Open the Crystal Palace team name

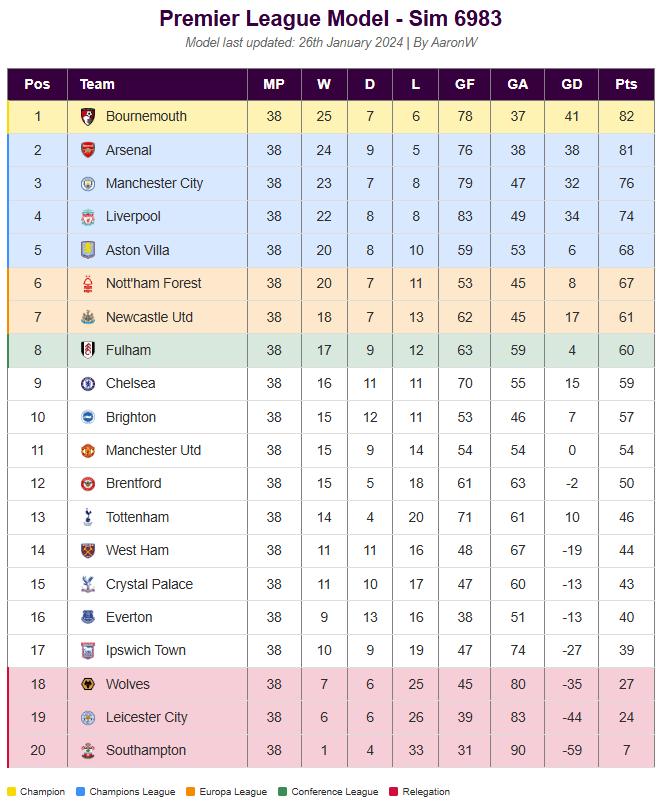click(x=149, y=584)
